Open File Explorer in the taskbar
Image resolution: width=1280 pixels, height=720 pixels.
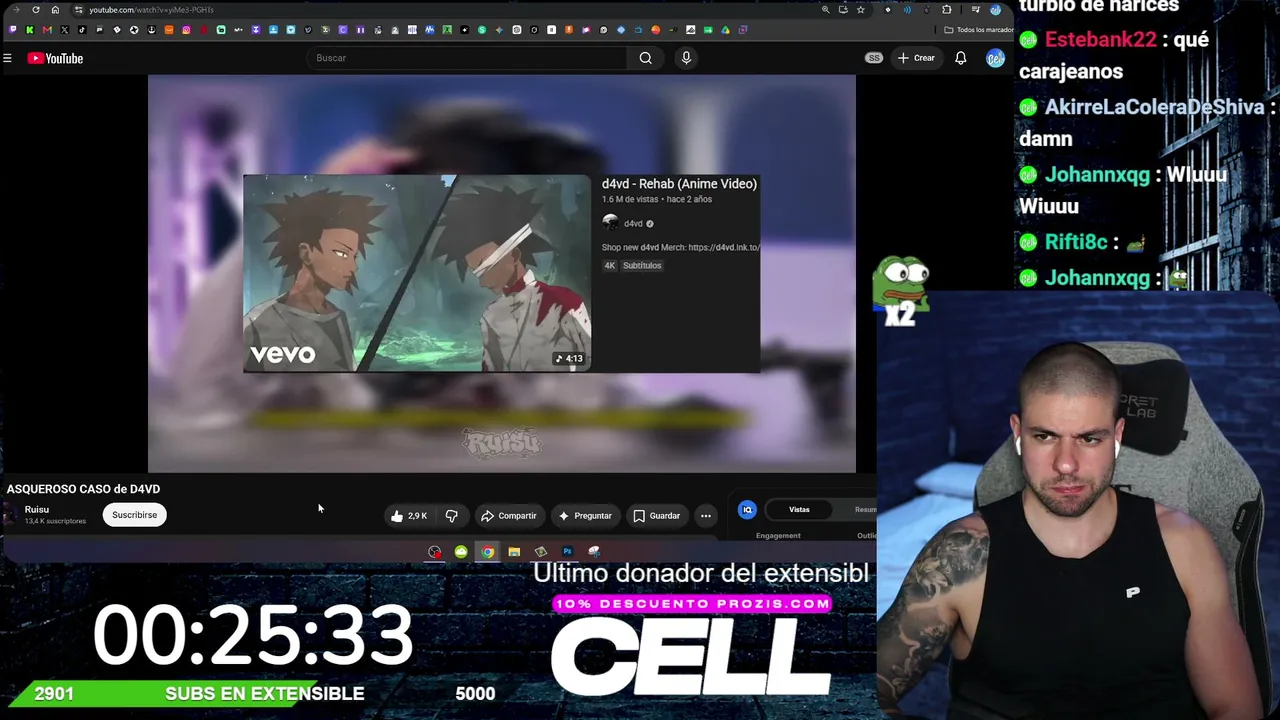pos(514,552)
